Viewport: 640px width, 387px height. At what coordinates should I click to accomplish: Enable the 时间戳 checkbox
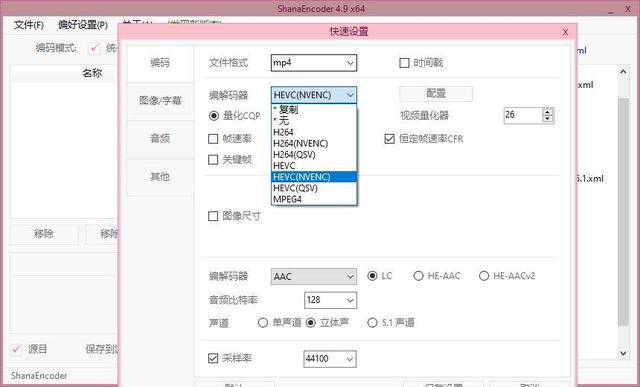coord(404,63)
